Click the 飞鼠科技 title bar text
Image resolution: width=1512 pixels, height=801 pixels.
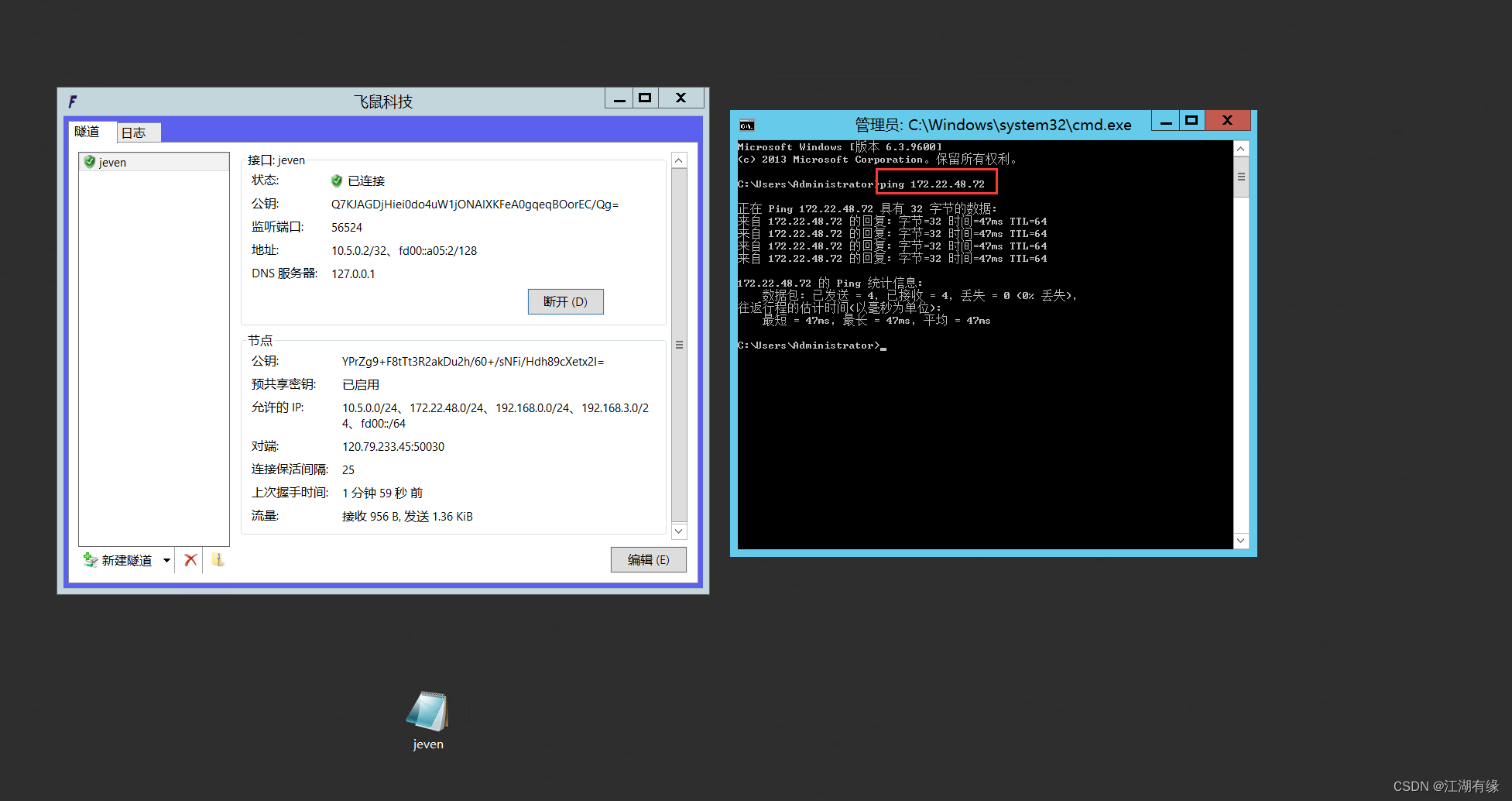tap(383, 101)
